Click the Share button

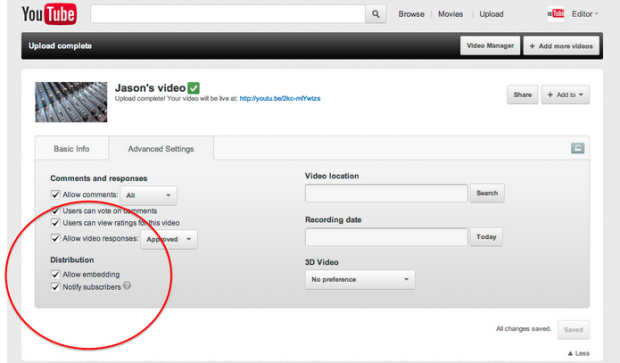[x=522, y=95]
